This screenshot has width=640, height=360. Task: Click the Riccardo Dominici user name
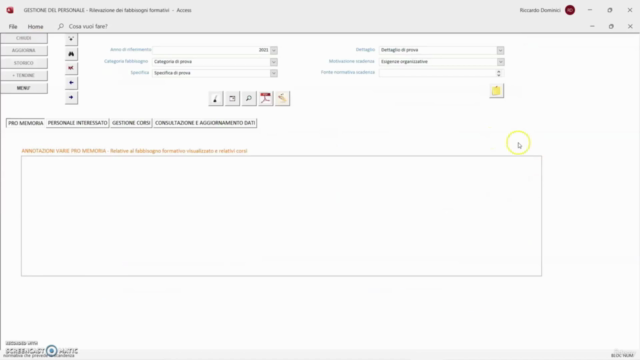coord(540,10)
